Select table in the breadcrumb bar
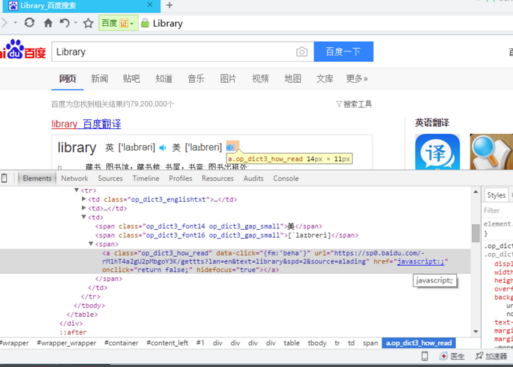The width and height of the screenshot is (513, 367). point(291,343)
